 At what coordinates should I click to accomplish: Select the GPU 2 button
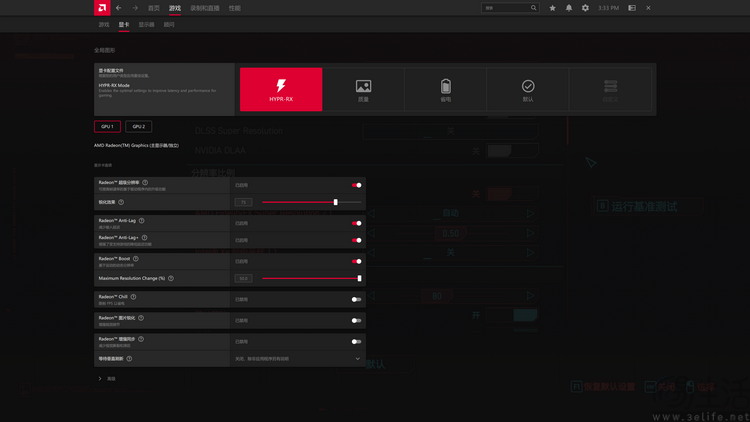coord(139,126)
